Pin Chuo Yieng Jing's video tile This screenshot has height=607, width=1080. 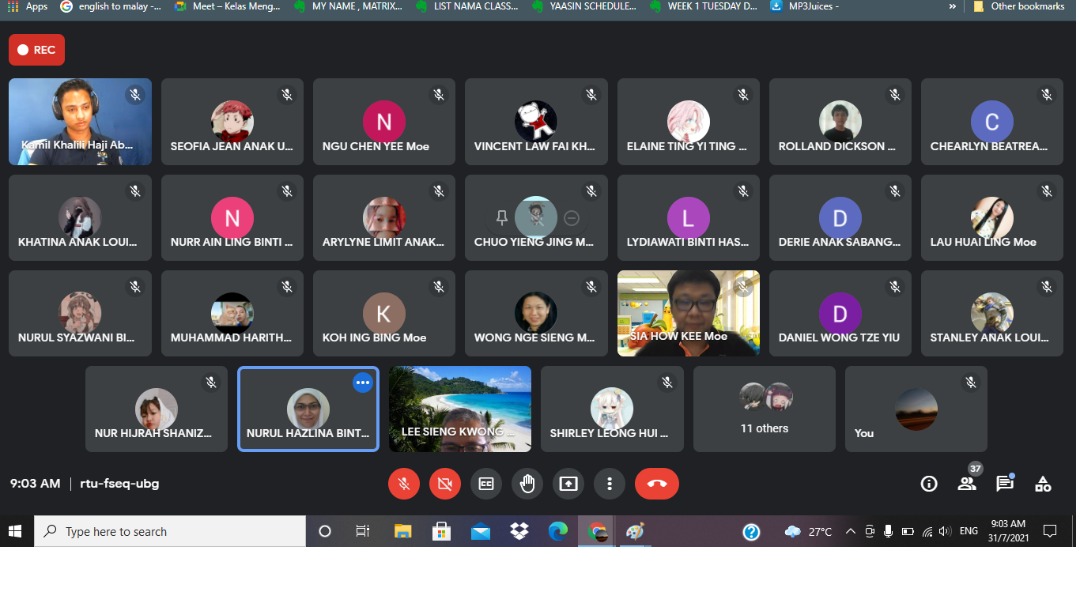coord(502,218)
